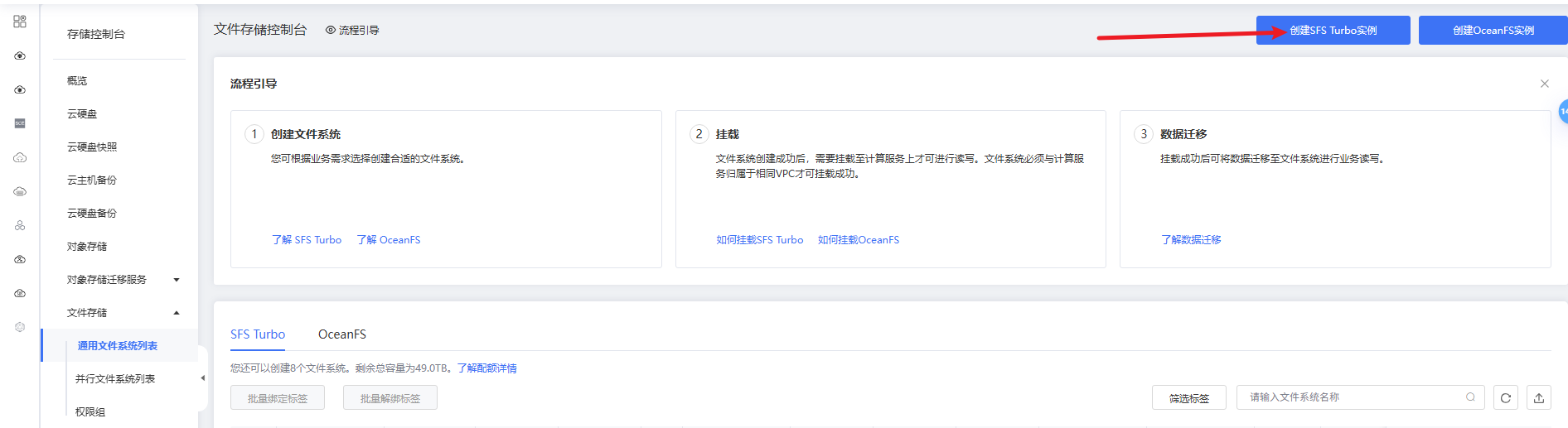
Task: Open the 了解 OceanFS link
Action: (389, 240)
